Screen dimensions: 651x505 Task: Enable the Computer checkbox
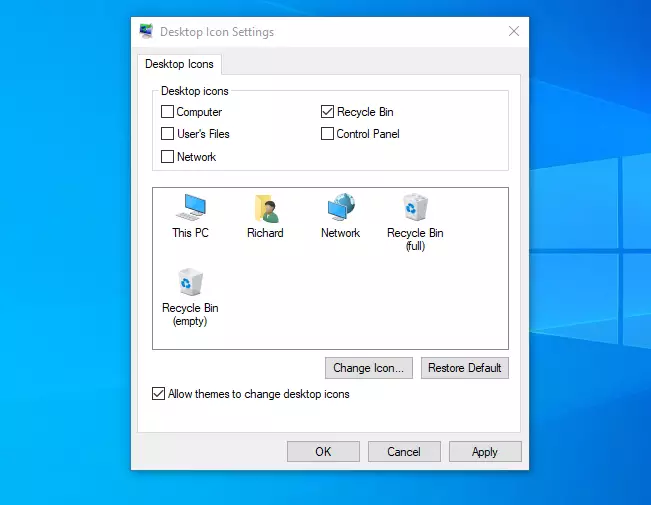167,112
